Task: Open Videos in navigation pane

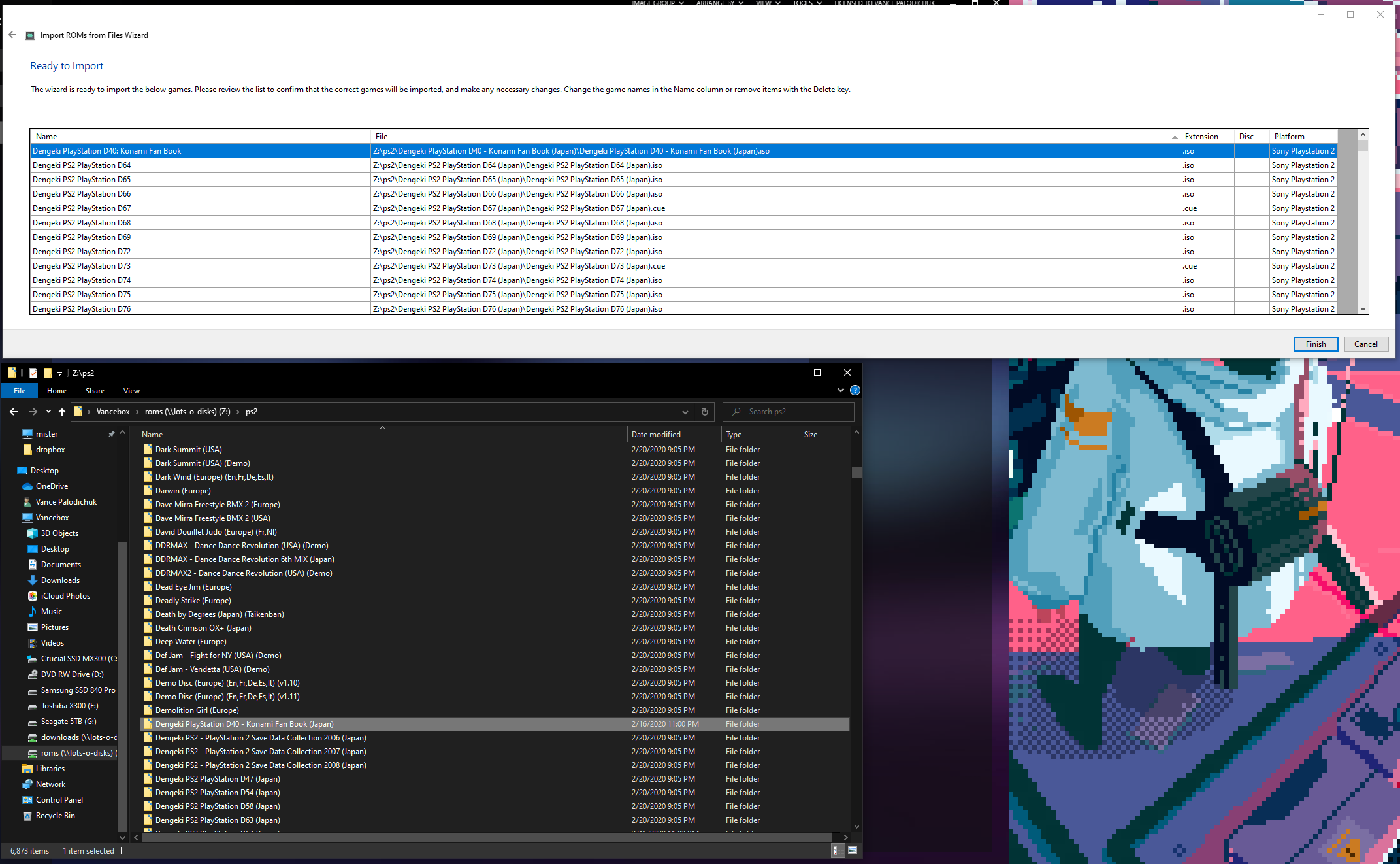Action: (x=52, y=643)
